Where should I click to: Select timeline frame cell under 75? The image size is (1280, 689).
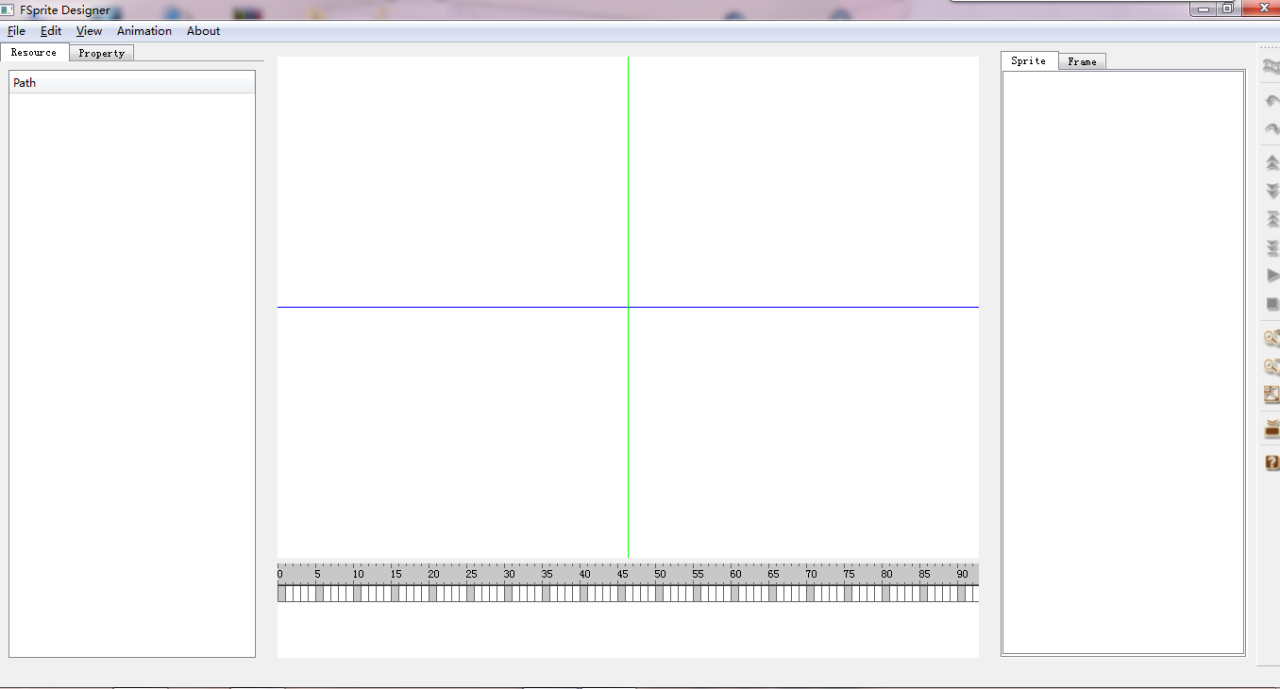[848, 593]
